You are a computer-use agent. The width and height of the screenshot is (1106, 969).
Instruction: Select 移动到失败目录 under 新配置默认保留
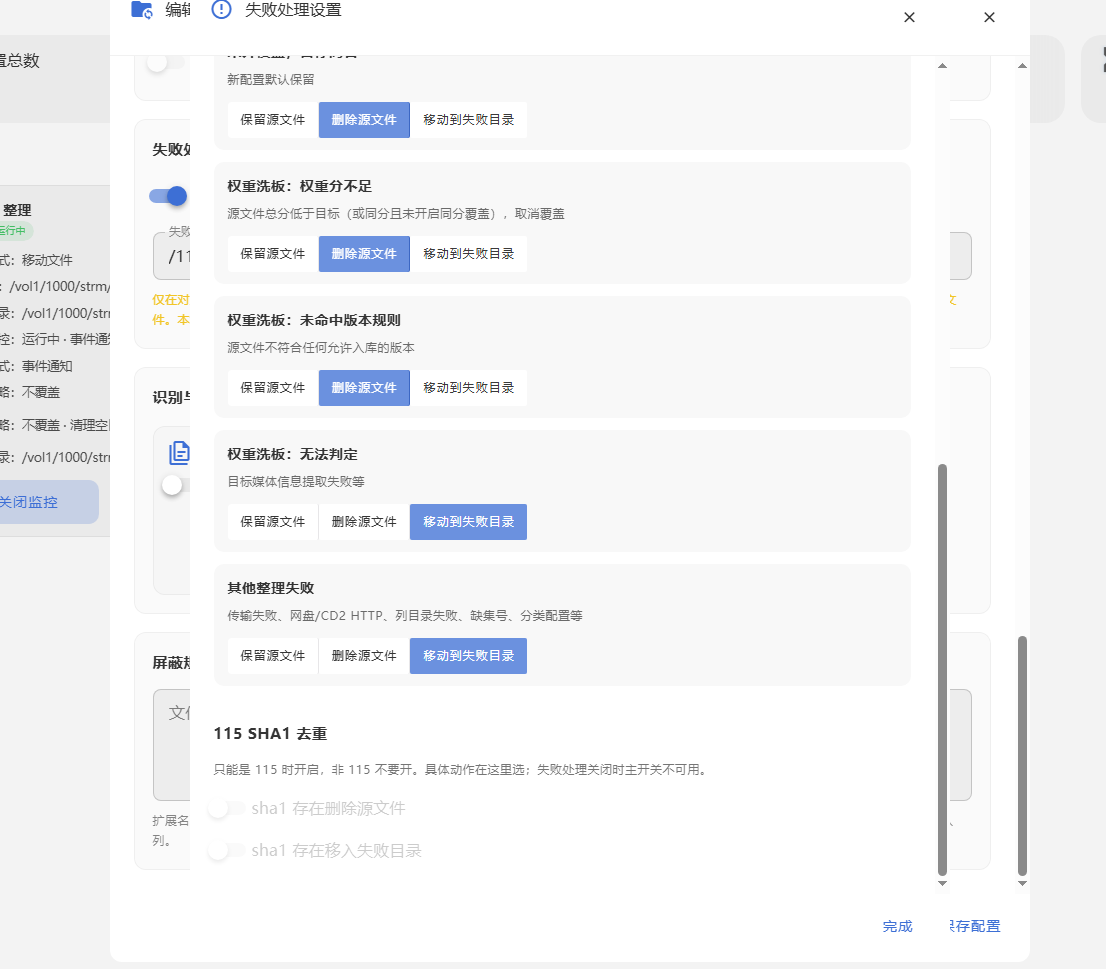click(x=468, y=120)
